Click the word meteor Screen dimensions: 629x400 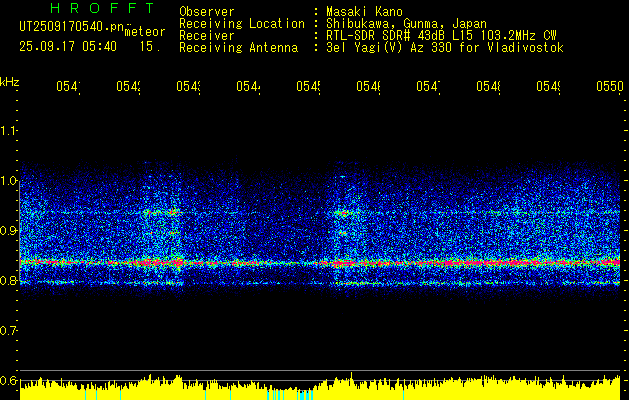tap(145, 32)
